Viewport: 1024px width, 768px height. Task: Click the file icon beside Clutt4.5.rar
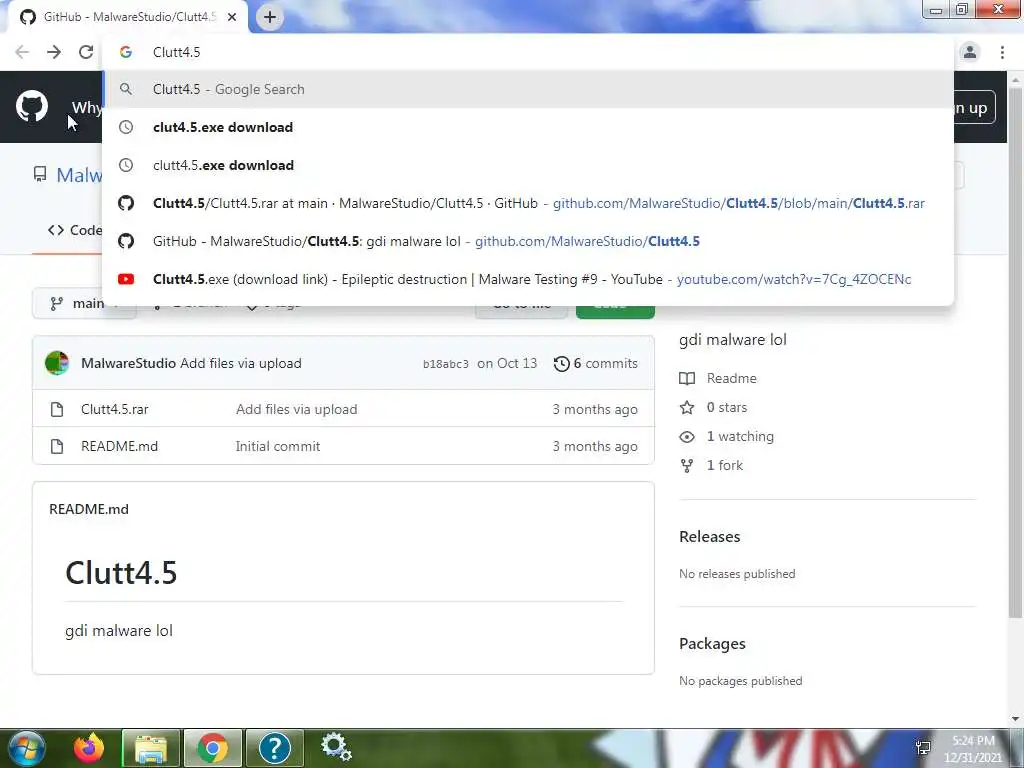tap(57, 409)
